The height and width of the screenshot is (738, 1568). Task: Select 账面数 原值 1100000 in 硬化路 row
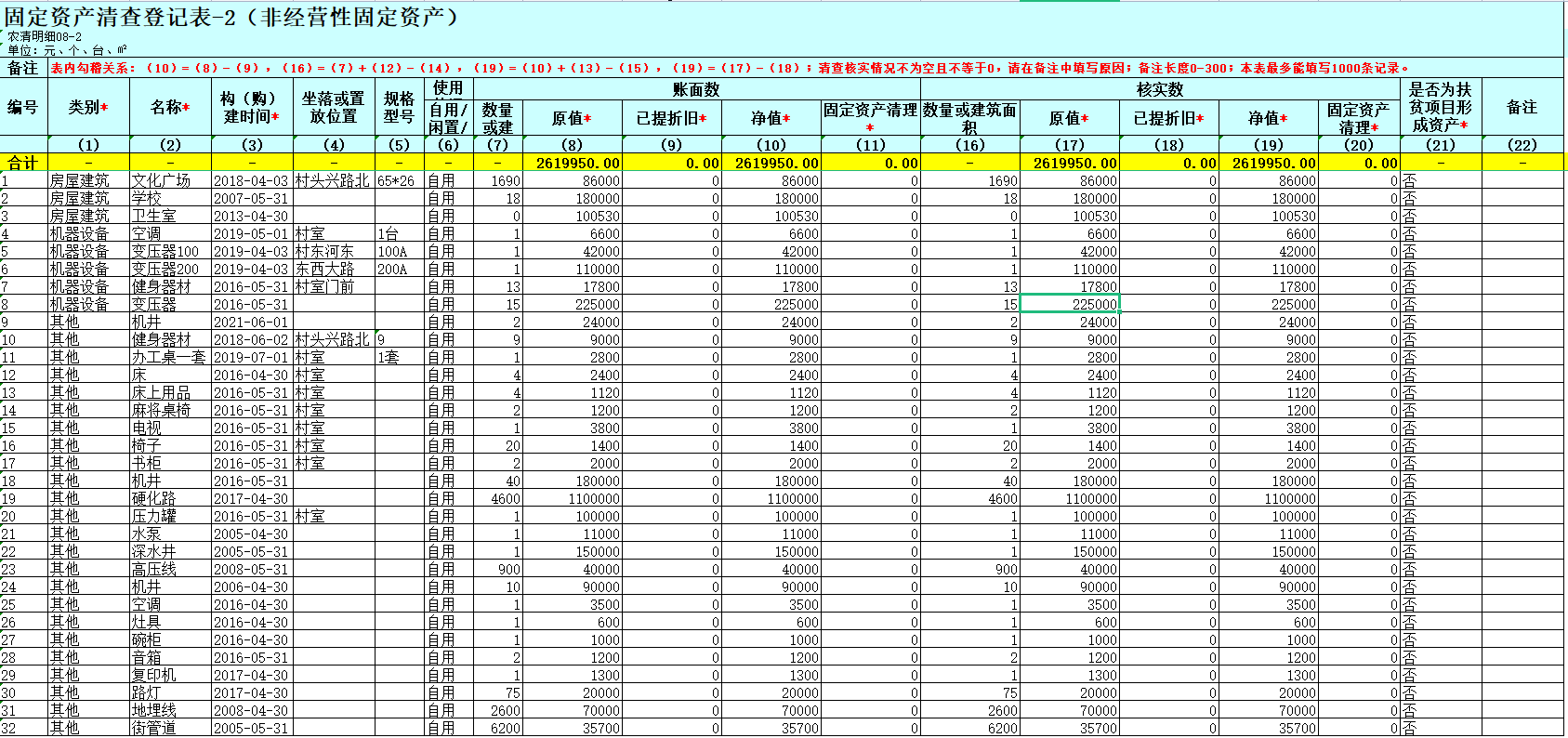pyautogui.click(x=573, y=498)
